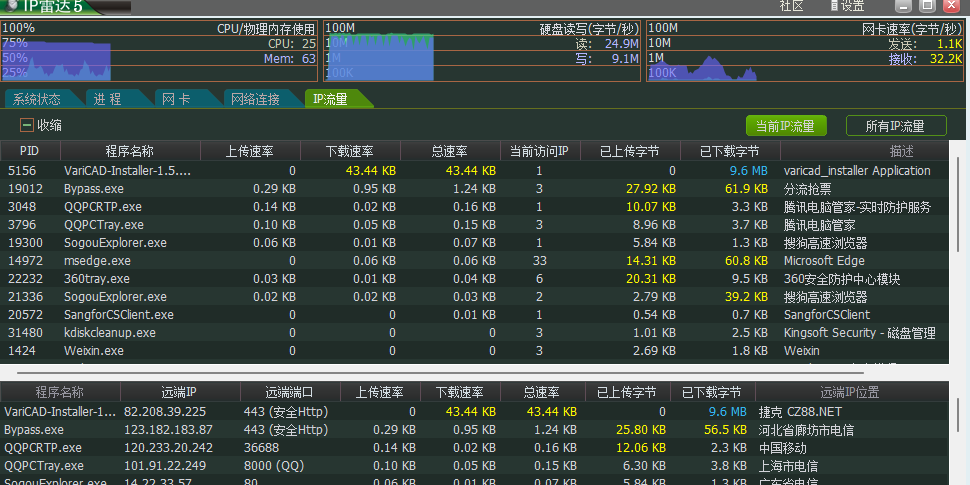Click 网卡速率 network speed graph

[805, 51]
